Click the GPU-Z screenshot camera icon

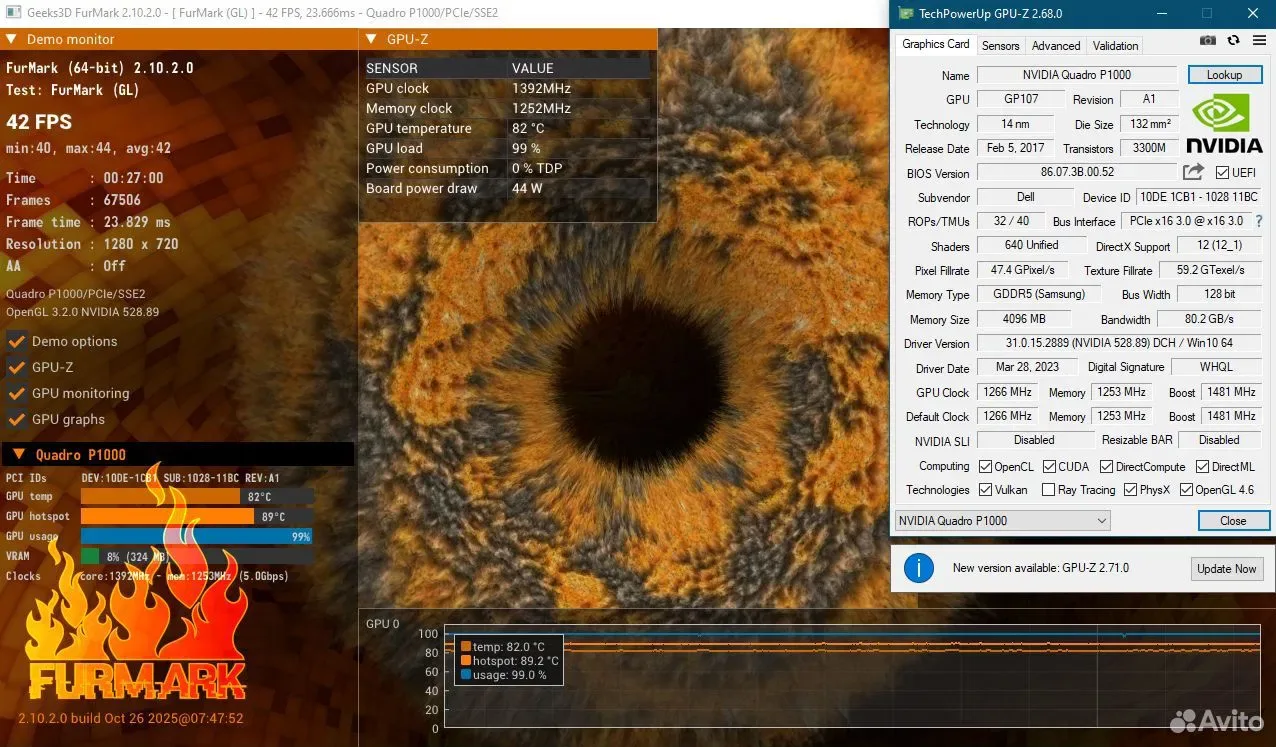click(1208, 41)
